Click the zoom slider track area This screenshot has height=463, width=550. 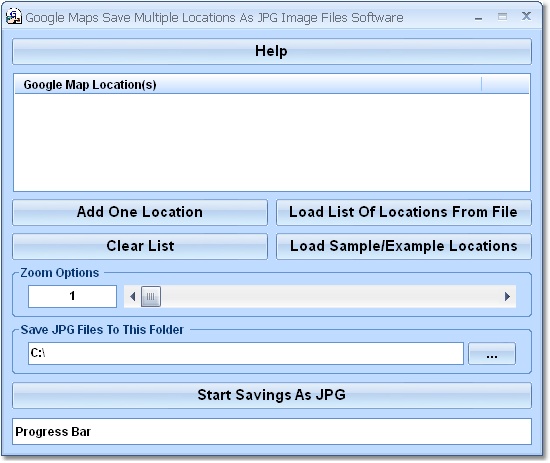[330, 297]
